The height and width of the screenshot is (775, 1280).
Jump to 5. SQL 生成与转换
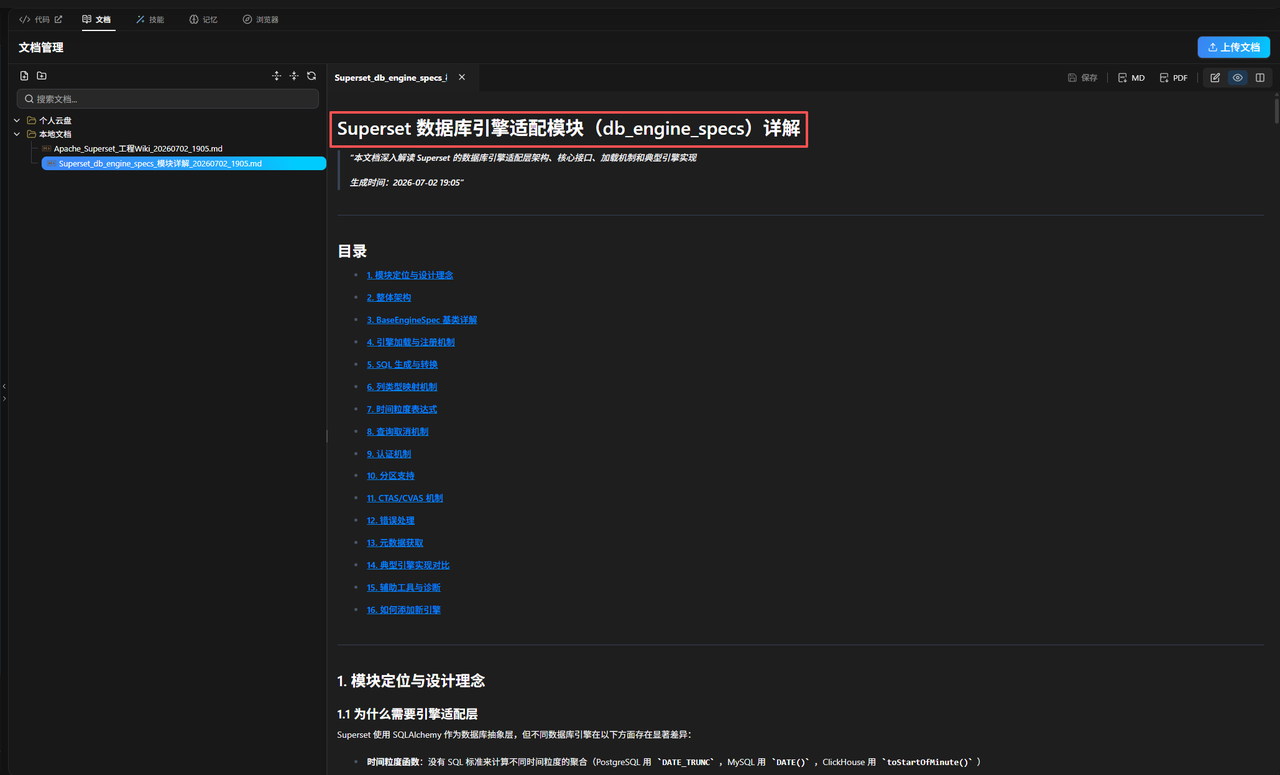(402, 365)
